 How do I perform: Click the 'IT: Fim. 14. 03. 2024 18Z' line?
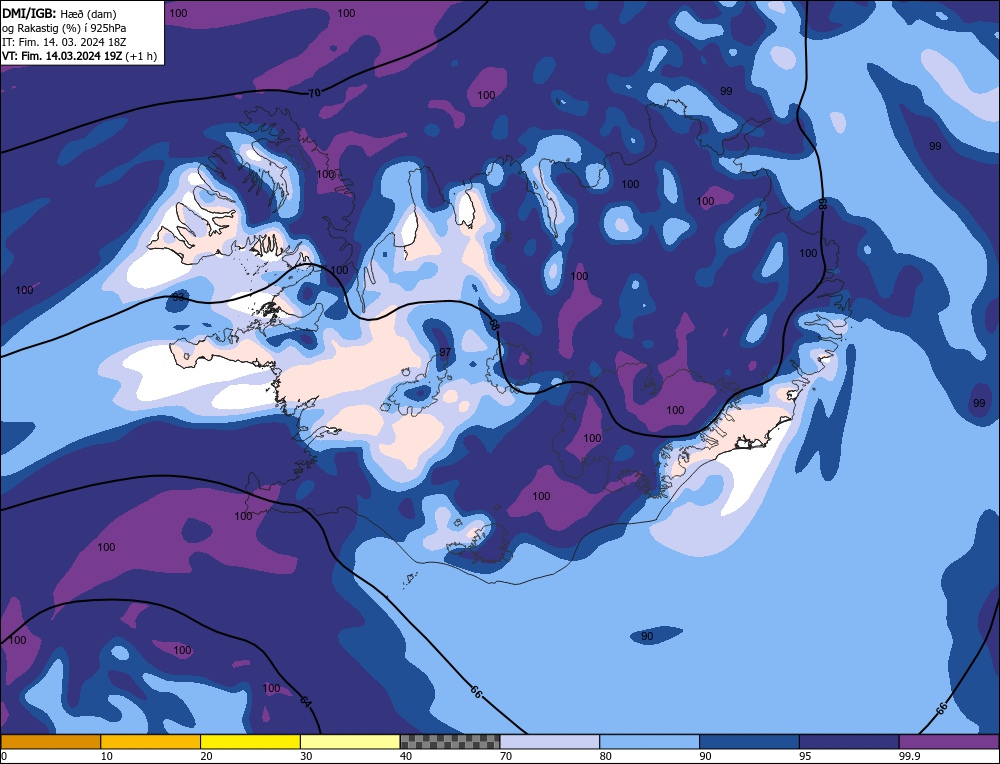pyautogui.click(x=64, y=41)
